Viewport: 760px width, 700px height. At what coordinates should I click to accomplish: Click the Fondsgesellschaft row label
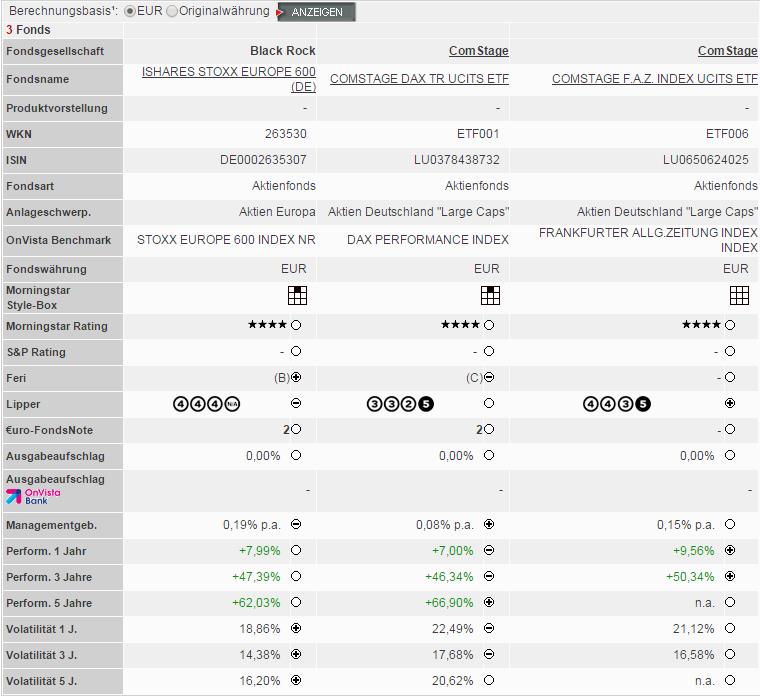(55, 51)
